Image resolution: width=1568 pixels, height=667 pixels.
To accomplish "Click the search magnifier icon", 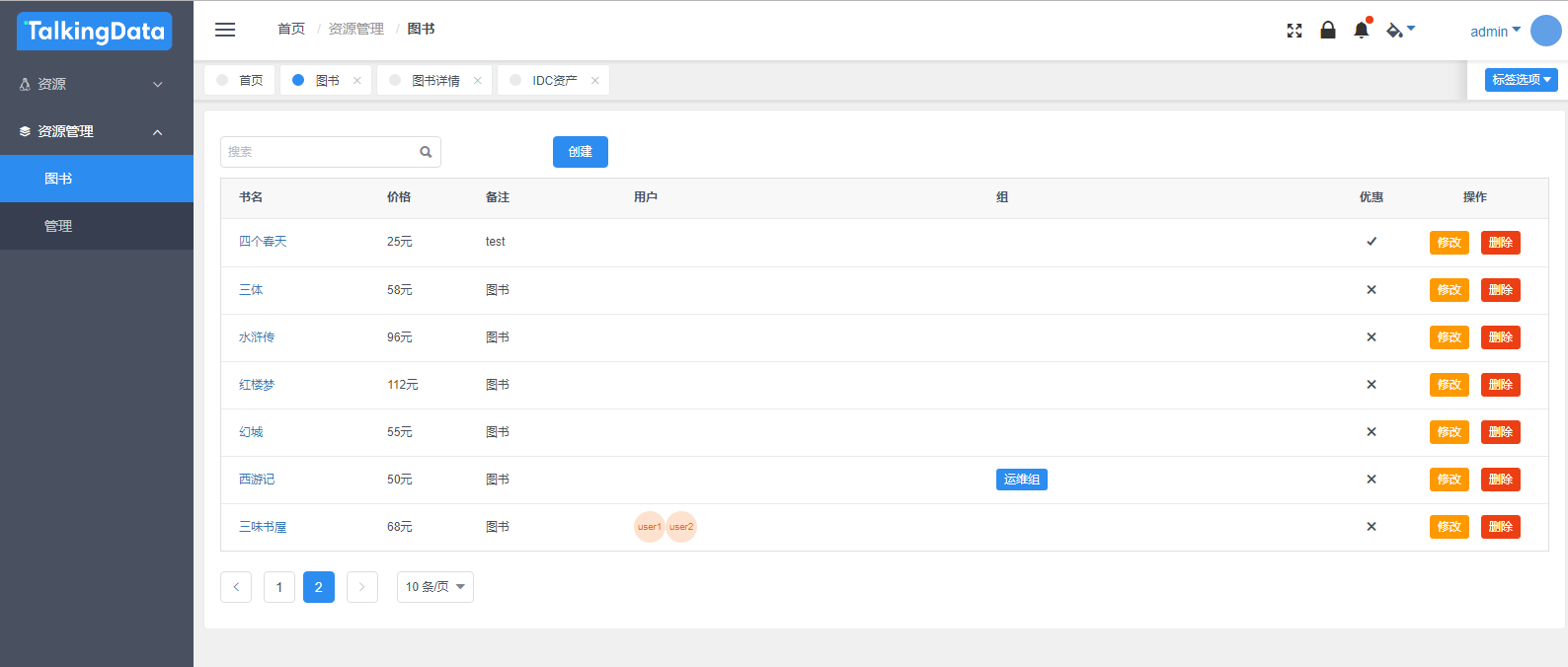I will tap(426, 152).
